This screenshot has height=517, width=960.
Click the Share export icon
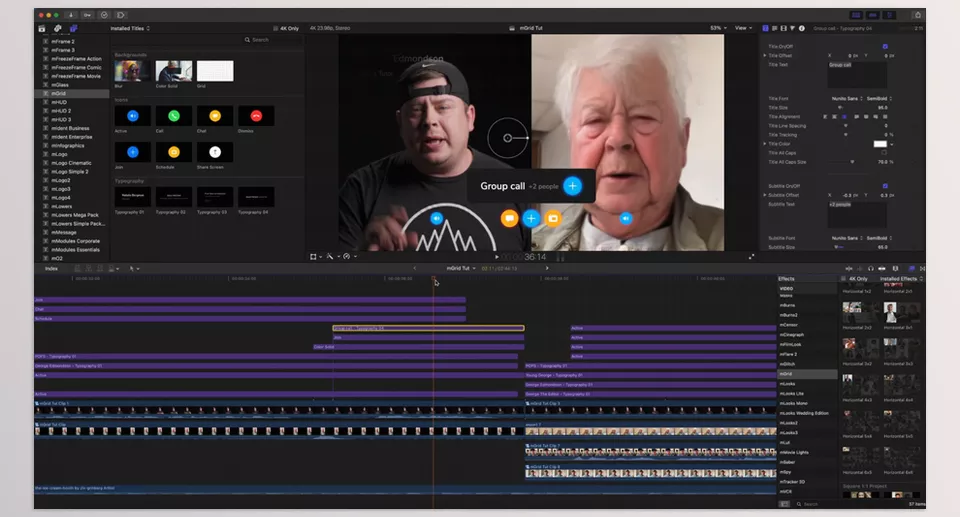pos(917,15)
